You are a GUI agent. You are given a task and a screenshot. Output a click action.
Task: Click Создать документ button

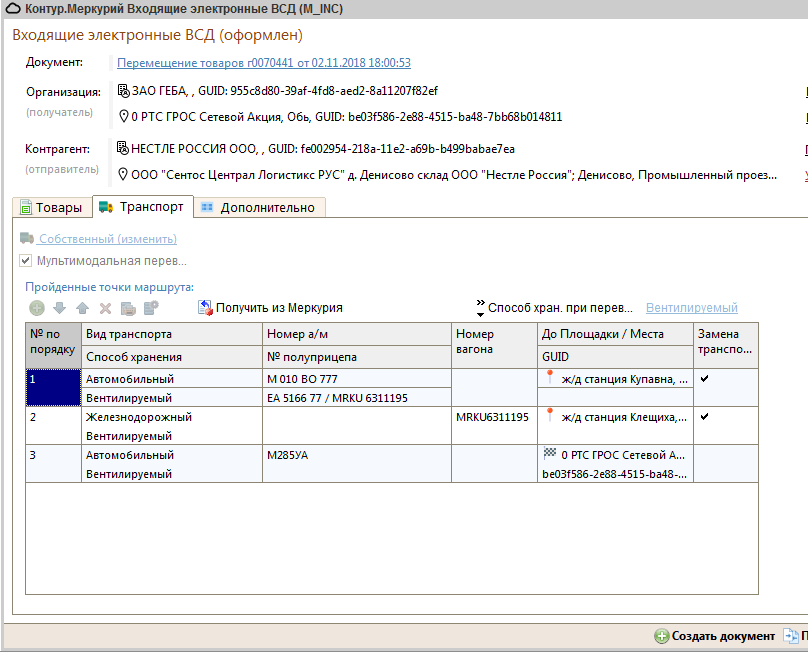coord(715,636)
